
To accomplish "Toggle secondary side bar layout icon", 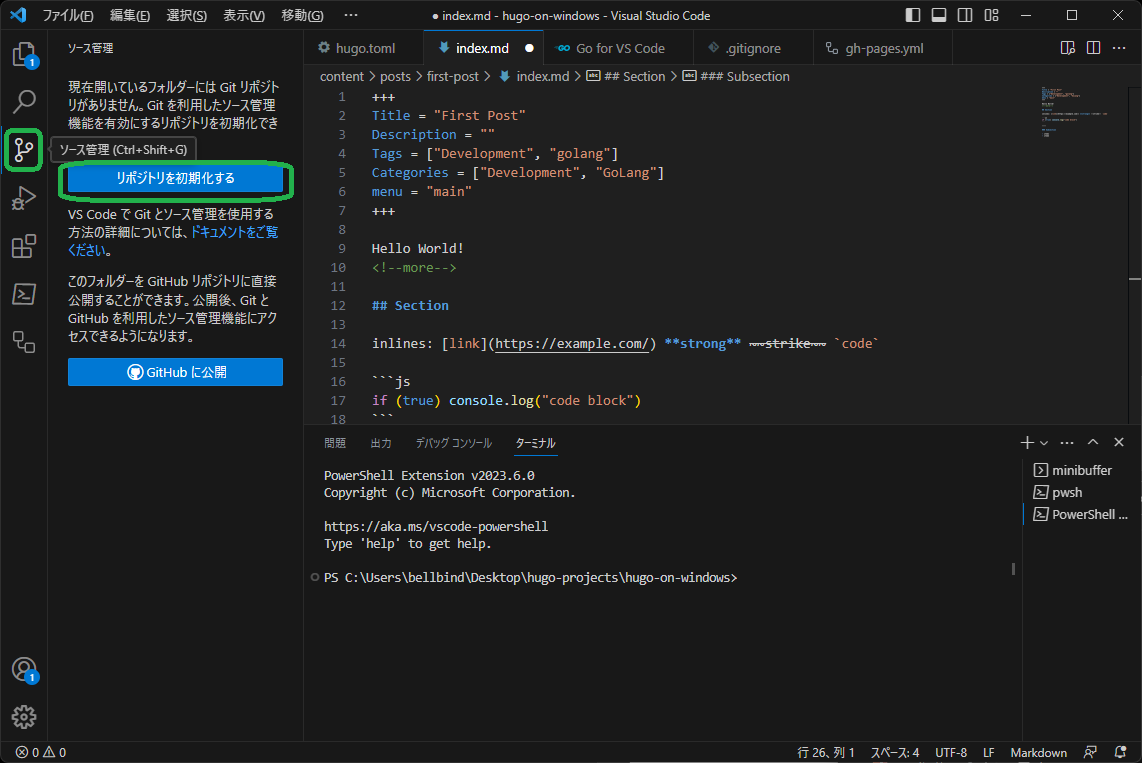I will (x=965, y=15).
